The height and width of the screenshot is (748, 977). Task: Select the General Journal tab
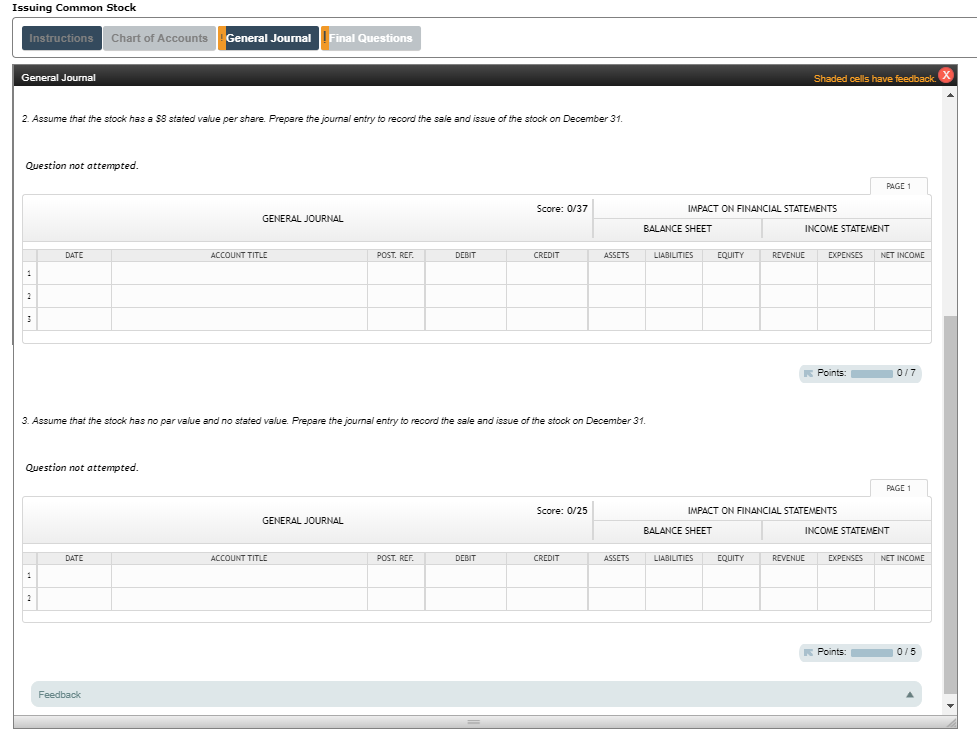(270, 38)
